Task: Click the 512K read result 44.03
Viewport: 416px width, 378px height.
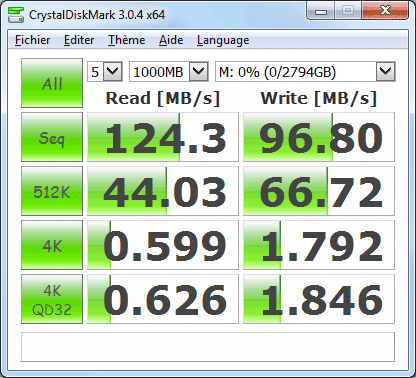Action: 163,191
